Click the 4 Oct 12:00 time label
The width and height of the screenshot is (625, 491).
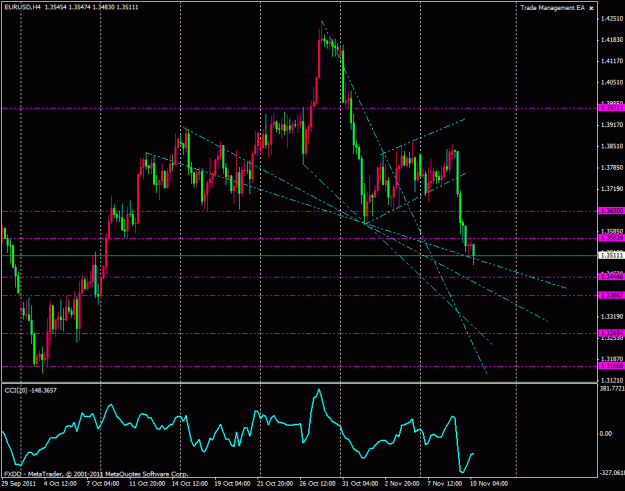pos(61,484)
